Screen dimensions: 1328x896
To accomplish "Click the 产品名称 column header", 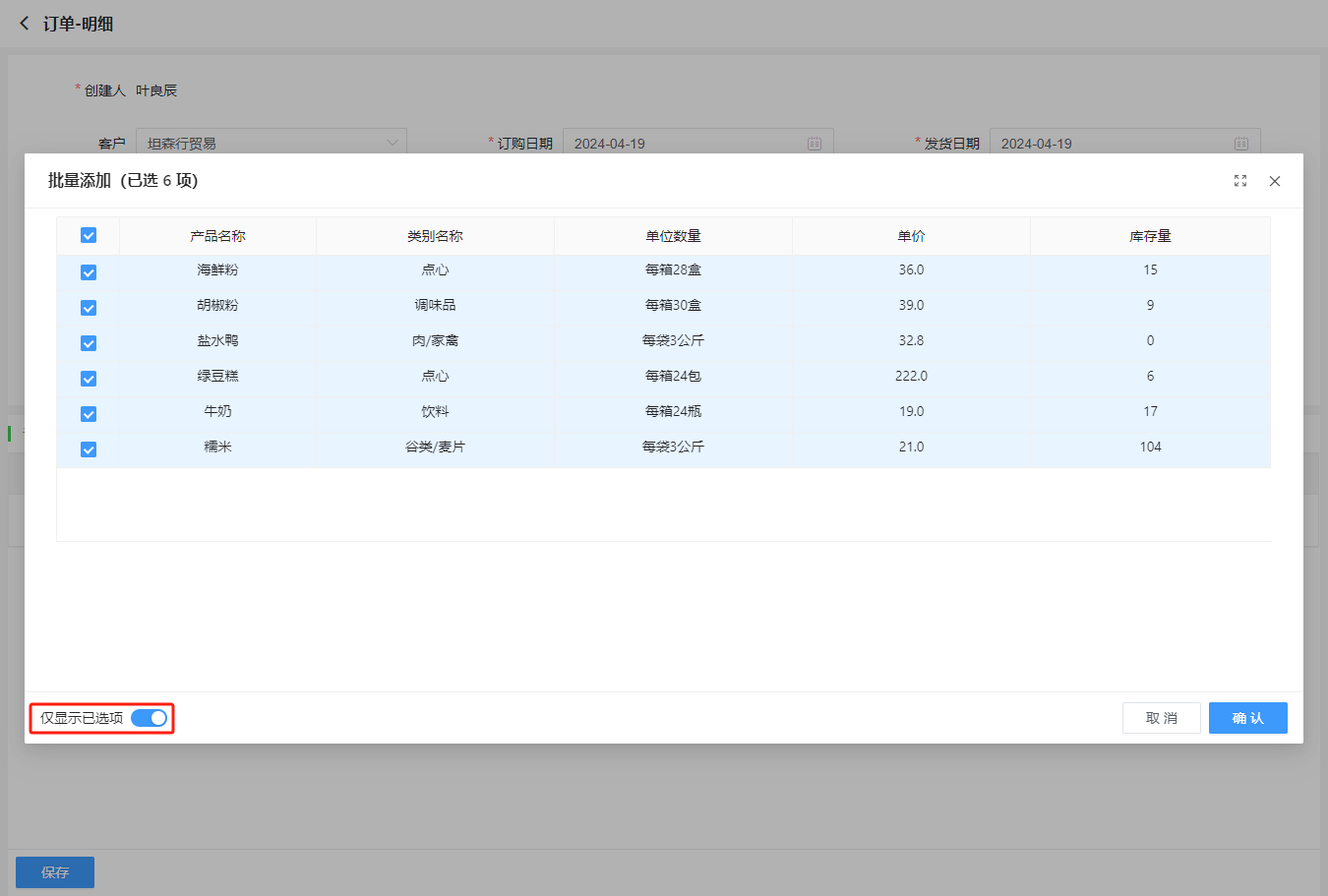I will [x=217, y=236].
